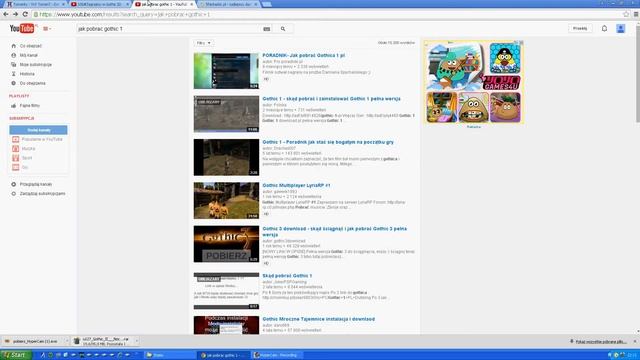The height and width of the screenshot is (360, 640).
Task: Open the guide menu next to YouTube logo
Action: [x=47, y=29]
